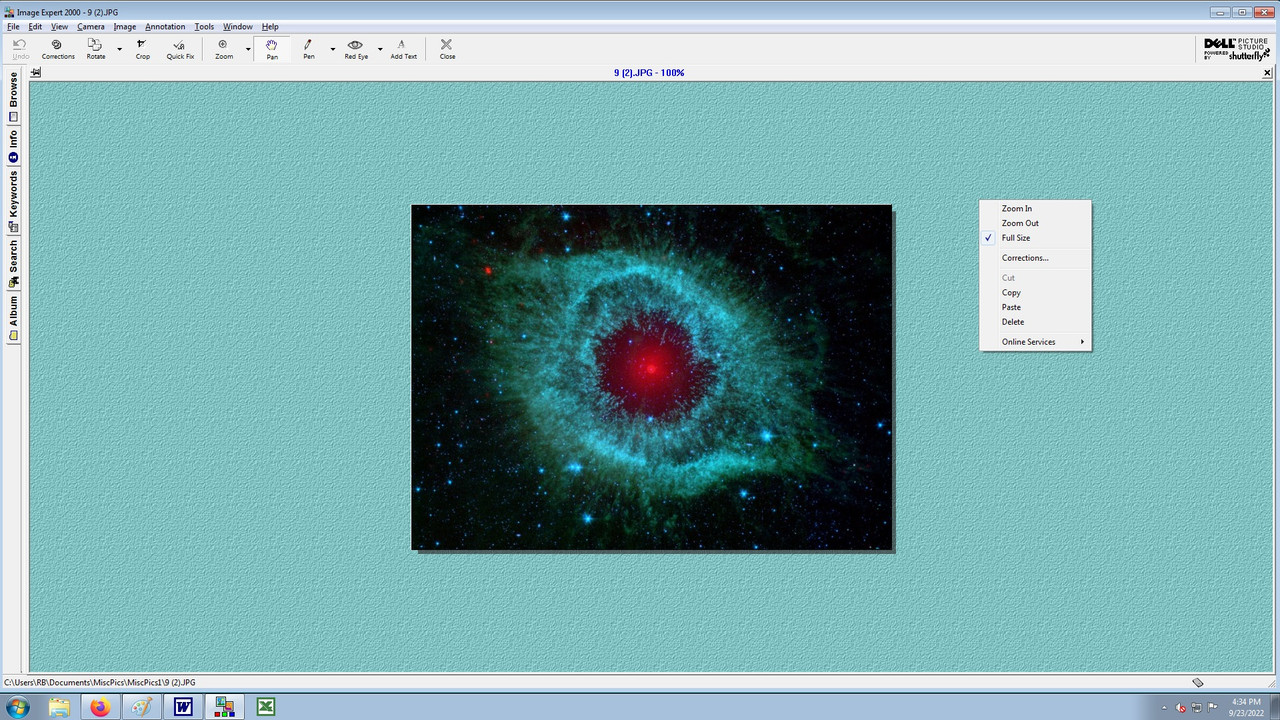This screenshot has width=1280, height=720.
Task: Apply Quick Fix from the toolbar
Action: (180, 49)
